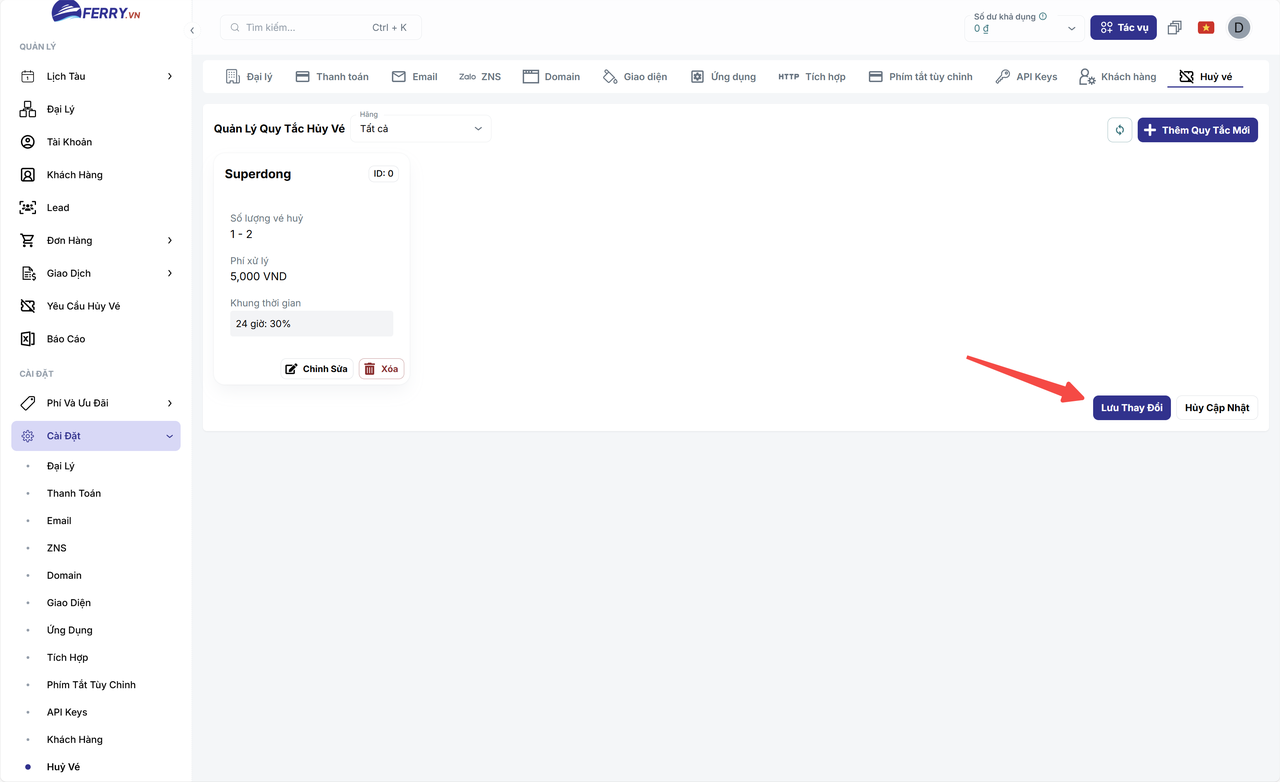Switch language via the Vietnam flag icon
The width and height of the screenshot is (1280, 782).
point(1206,28)
